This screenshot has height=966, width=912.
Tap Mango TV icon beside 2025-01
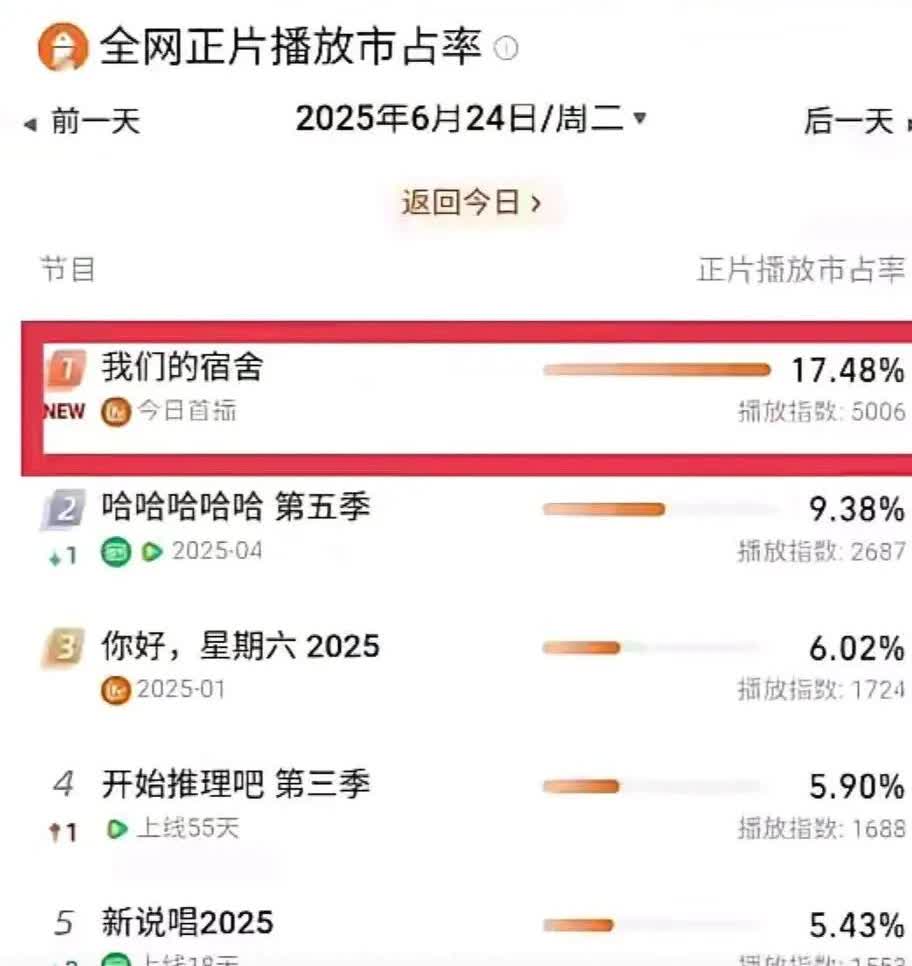coord(116,690)
